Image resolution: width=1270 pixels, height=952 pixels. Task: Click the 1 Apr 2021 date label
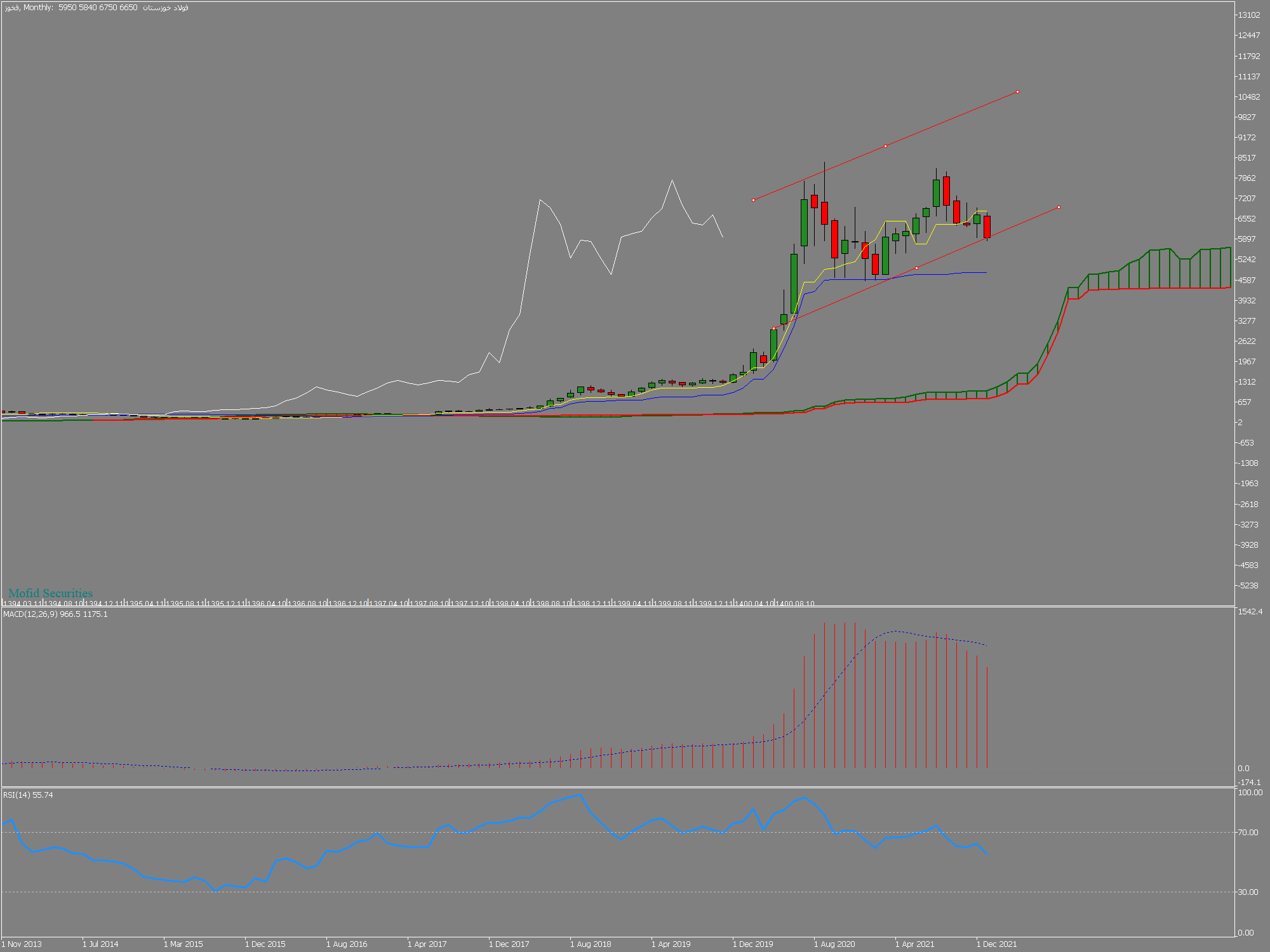[915, 944]
